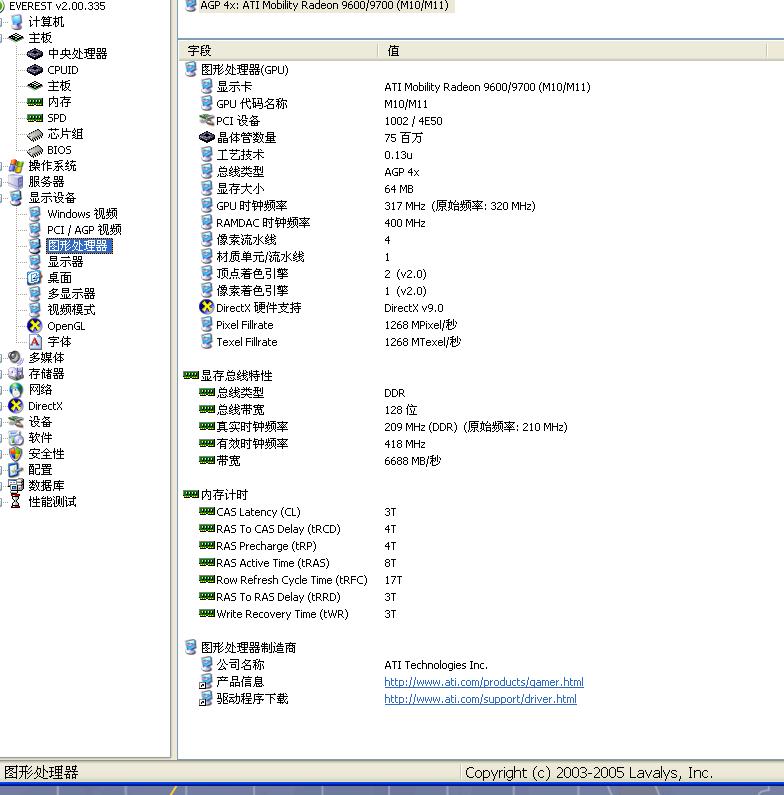Image resolution: width=784 pixels, height=795 pixels.
Task: Select the 中央处理器 CPU chip icon
Action: [x=34, y=53]
